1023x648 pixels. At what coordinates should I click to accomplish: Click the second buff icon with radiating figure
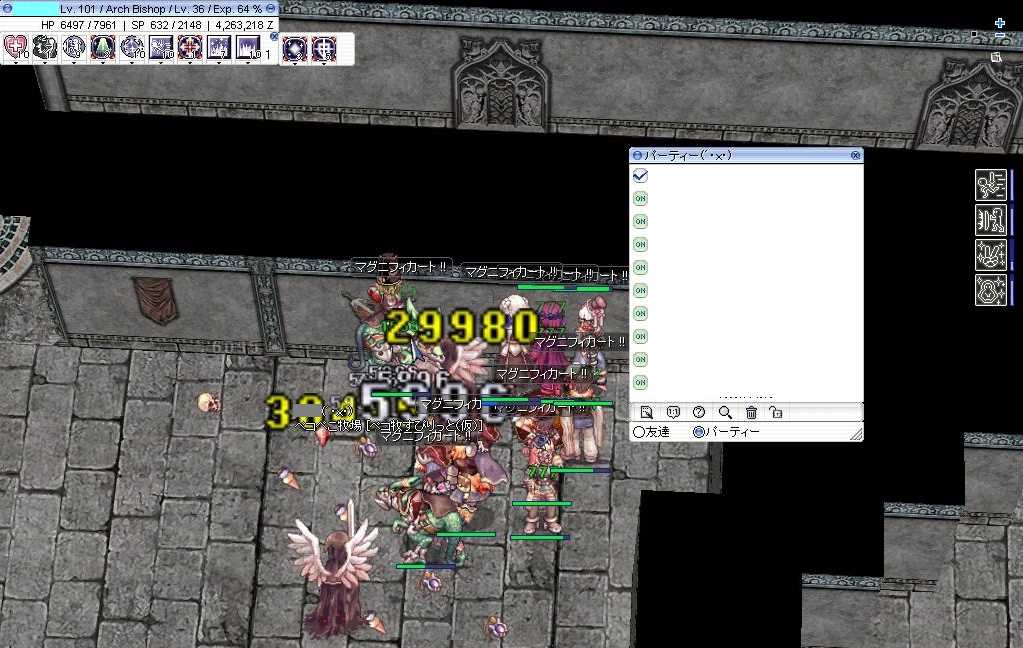click(990, 220)
